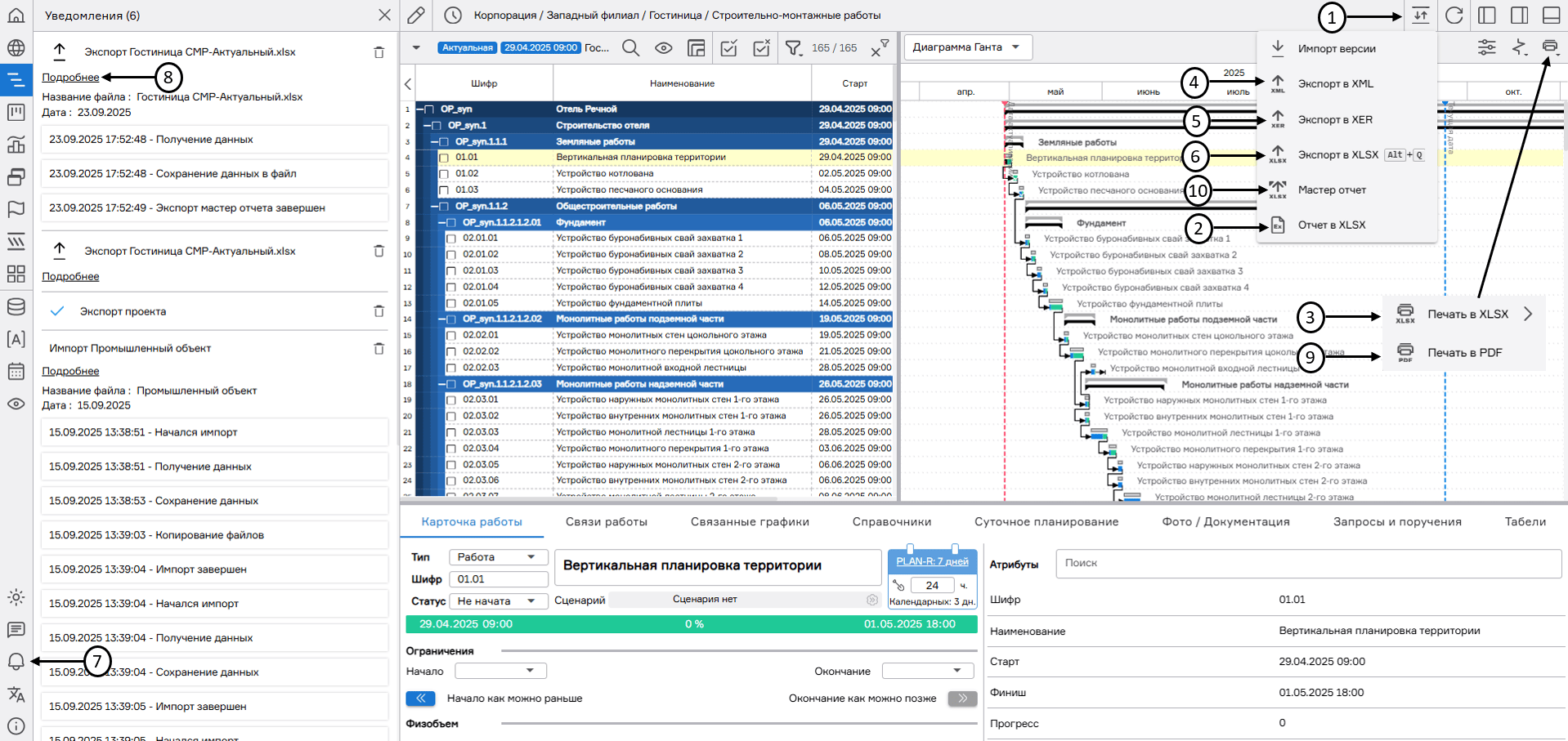Image resolution: width=1568 pixels, height=741 pixels.
Task: Click the search magnifier icon in schedule toolbar
Action: (630, 48)
